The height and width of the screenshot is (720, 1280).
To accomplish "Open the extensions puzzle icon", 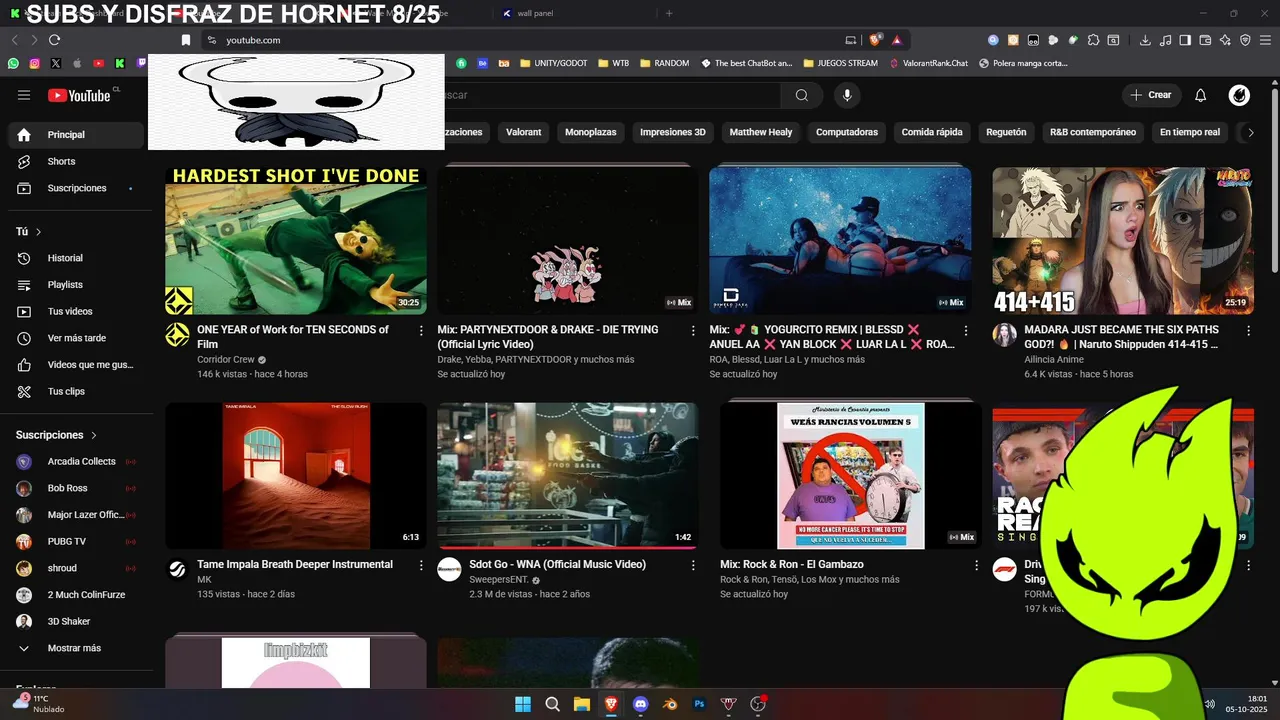I will (x=1093, y=40).
